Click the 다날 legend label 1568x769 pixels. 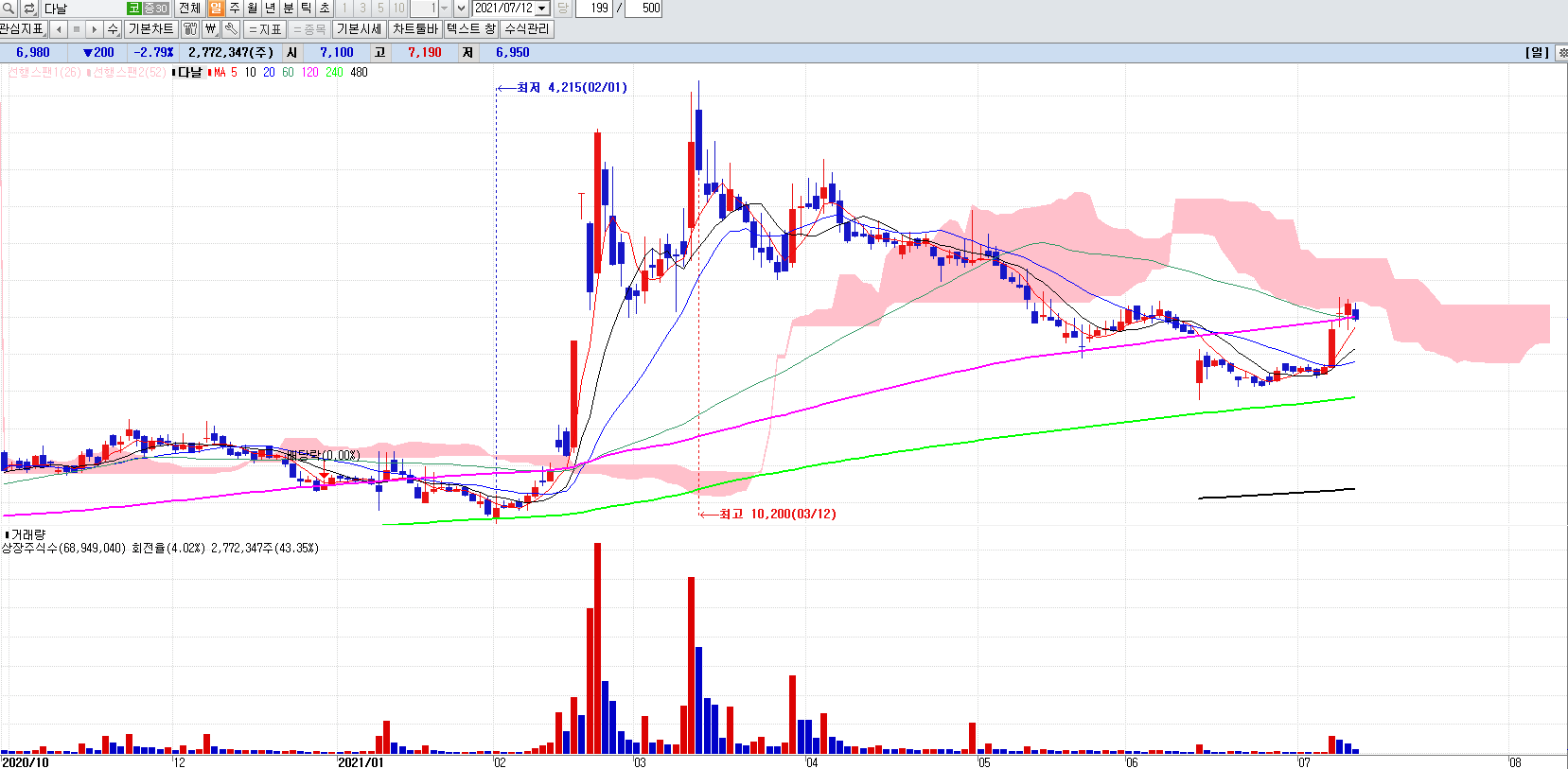[x=190, y=72]
